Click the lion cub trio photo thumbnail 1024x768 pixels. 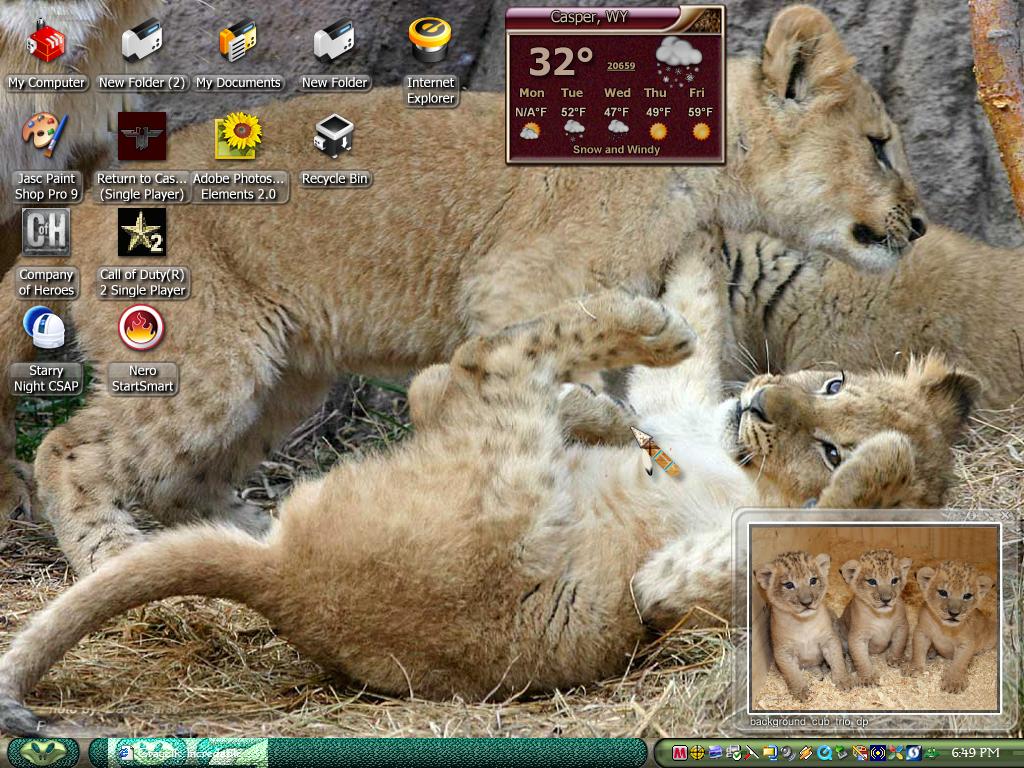click(874, 617)
